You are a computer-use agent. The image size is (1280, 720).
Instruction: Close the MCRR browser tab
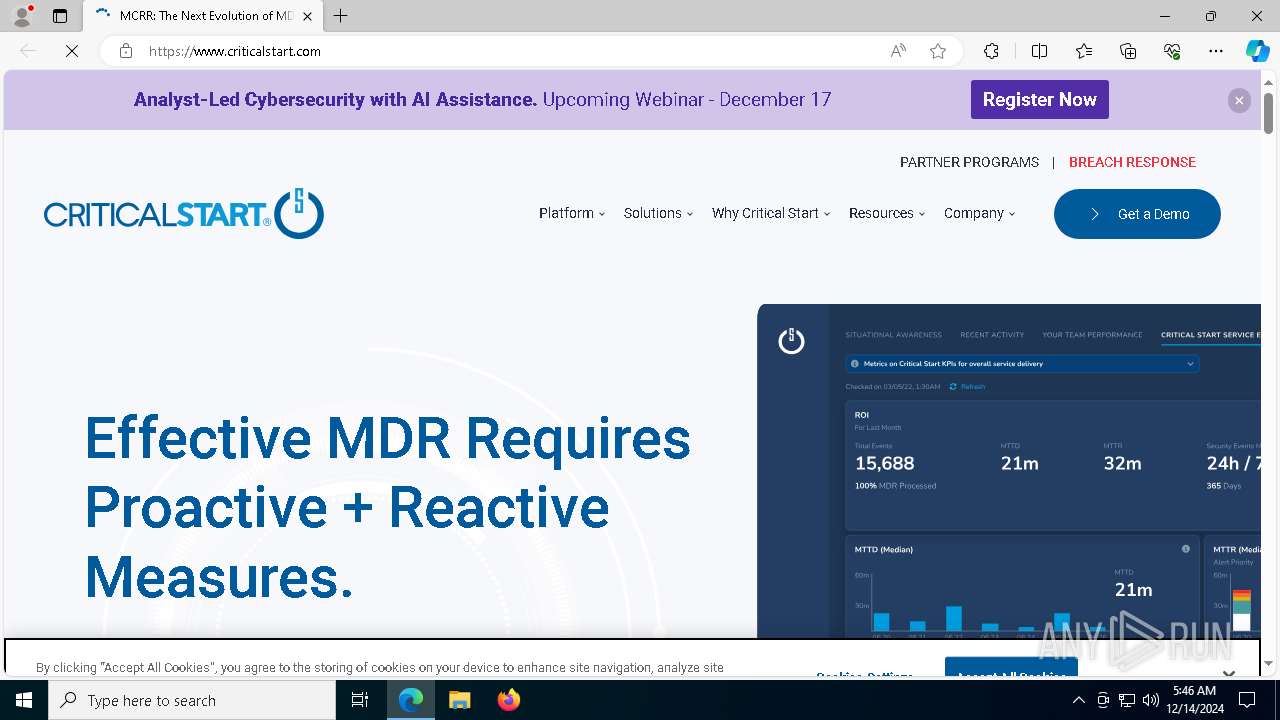point(307,16)
